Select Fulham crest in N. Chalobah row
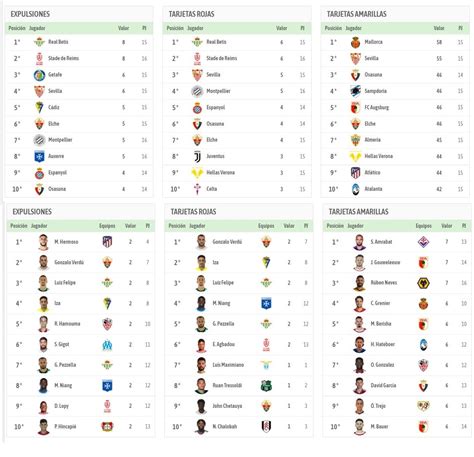The width and height of the screenshot is (474, 457). click(x=266, y=427)
